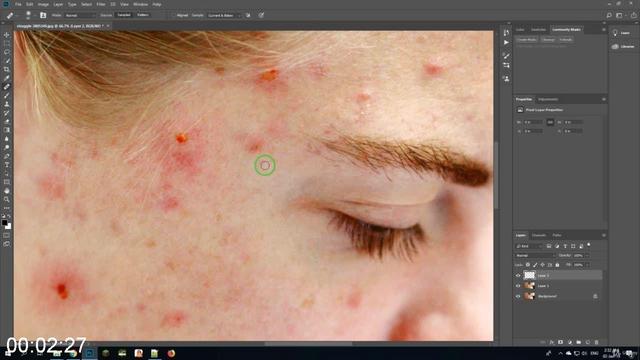Add a layer mask

560,342
